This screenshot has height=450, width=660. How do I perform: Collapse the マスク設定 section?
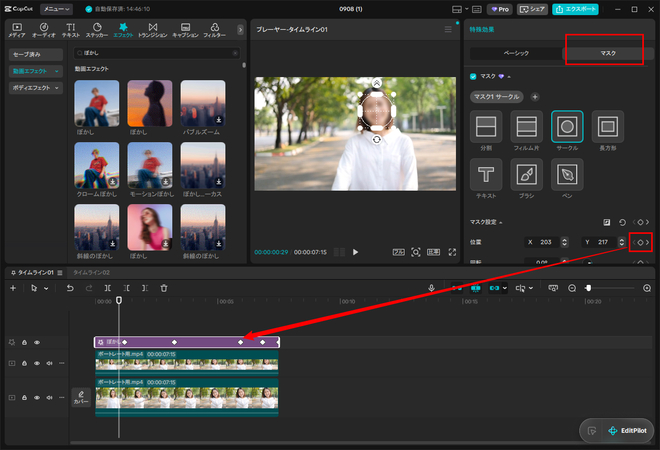coord(500,222)
